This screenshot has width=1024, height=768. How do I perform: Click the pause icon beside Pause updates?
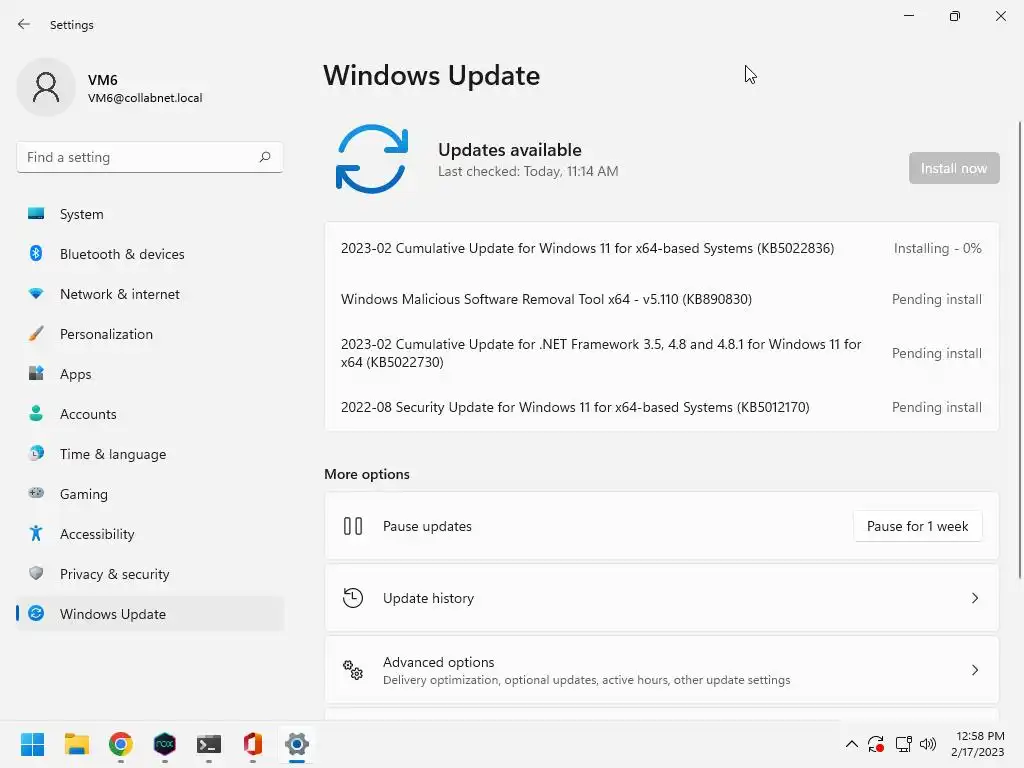353,526
